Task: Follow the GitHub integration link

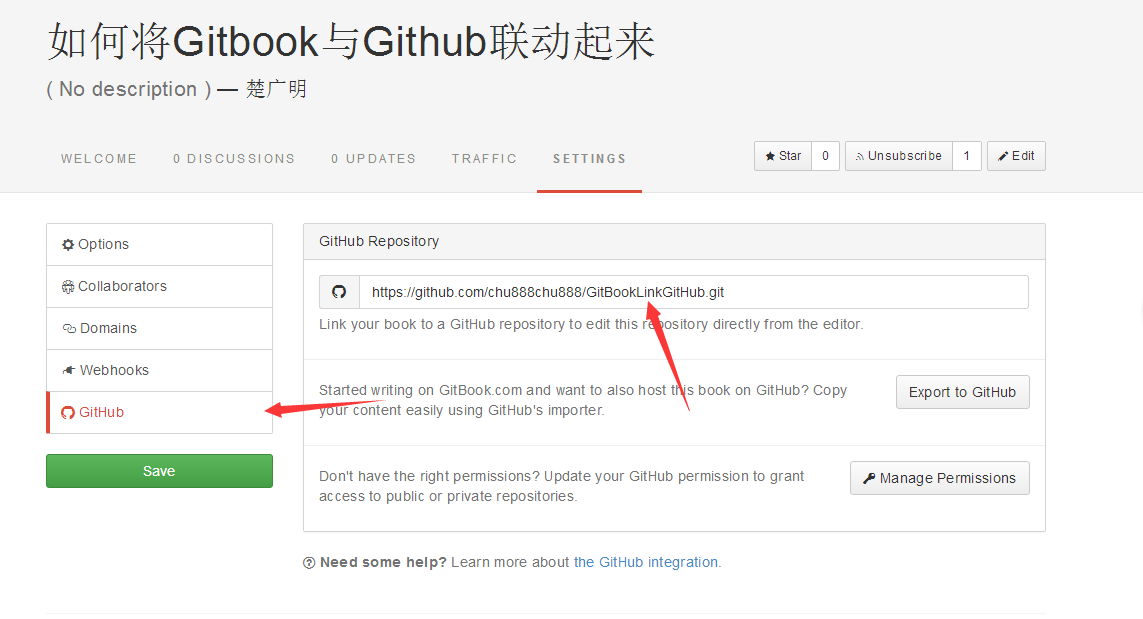Action: click(x=646, y=562)
